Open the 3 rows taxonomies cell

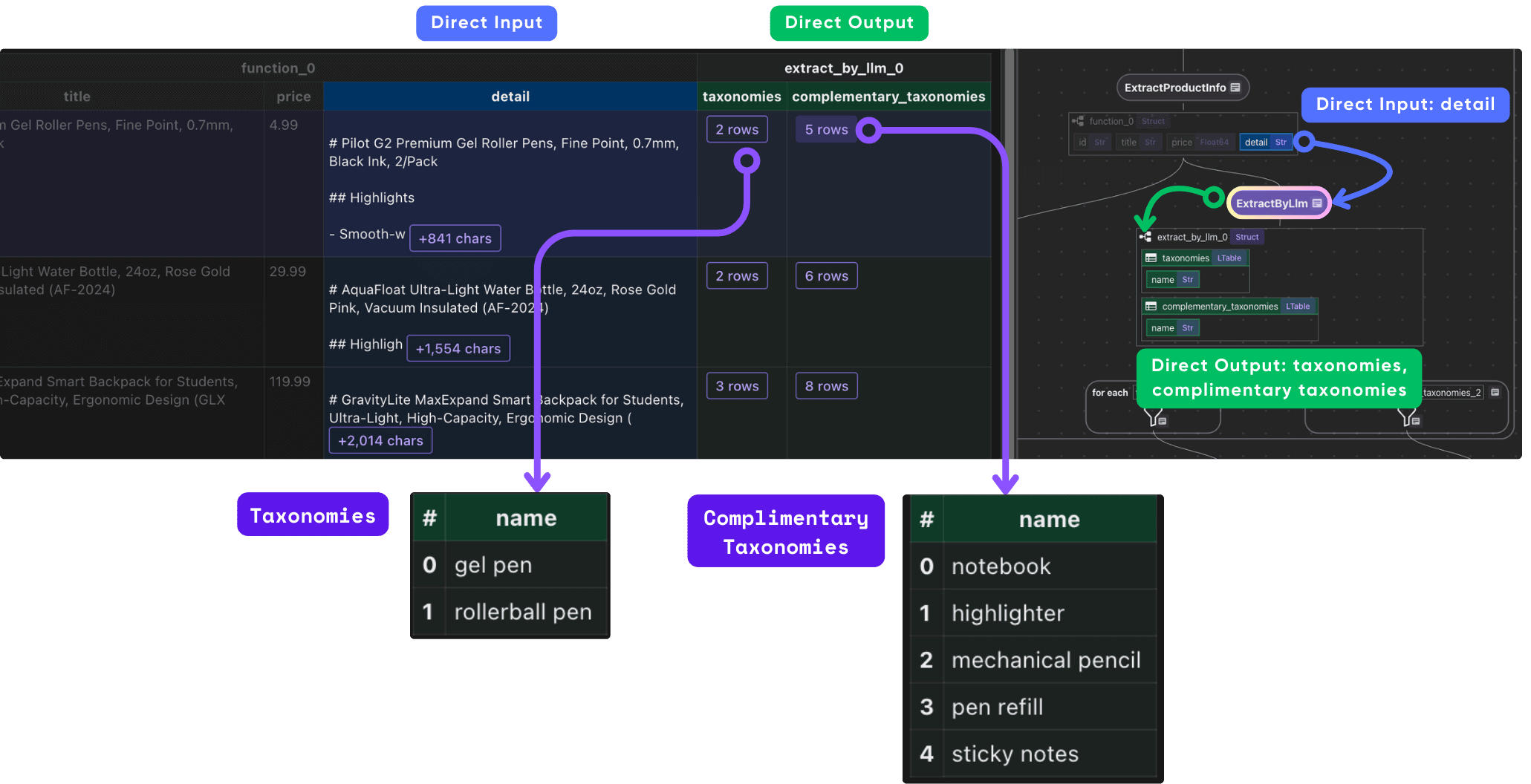pyautogui.click(x=736, y=386)
